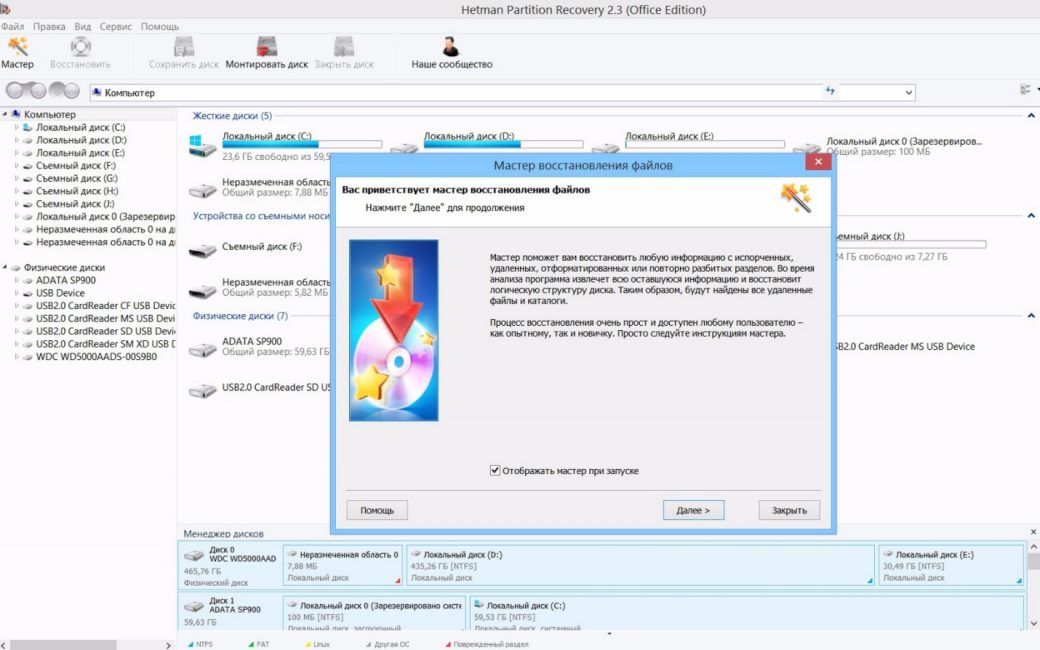Select Локальный диск (C:) drive icon in main panel

pos(203,146)
